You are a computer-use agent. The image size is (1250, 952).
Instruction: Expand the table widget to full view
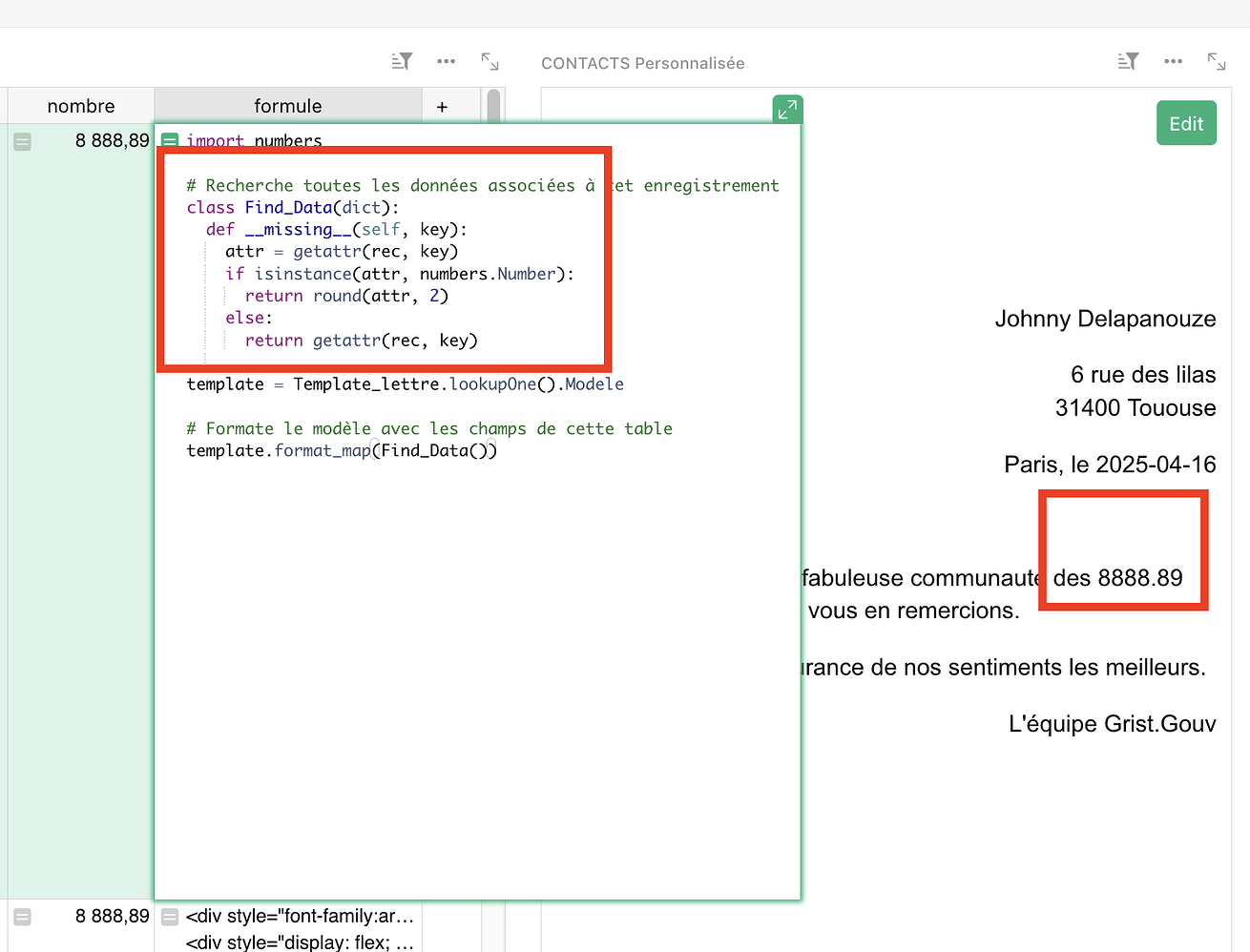coord(490,61)
